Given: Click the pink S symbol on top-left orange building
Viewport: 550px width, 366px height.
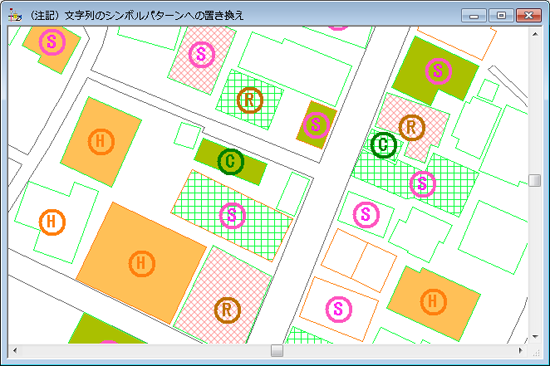Looking at the screenshot, I should coord(52,42).
